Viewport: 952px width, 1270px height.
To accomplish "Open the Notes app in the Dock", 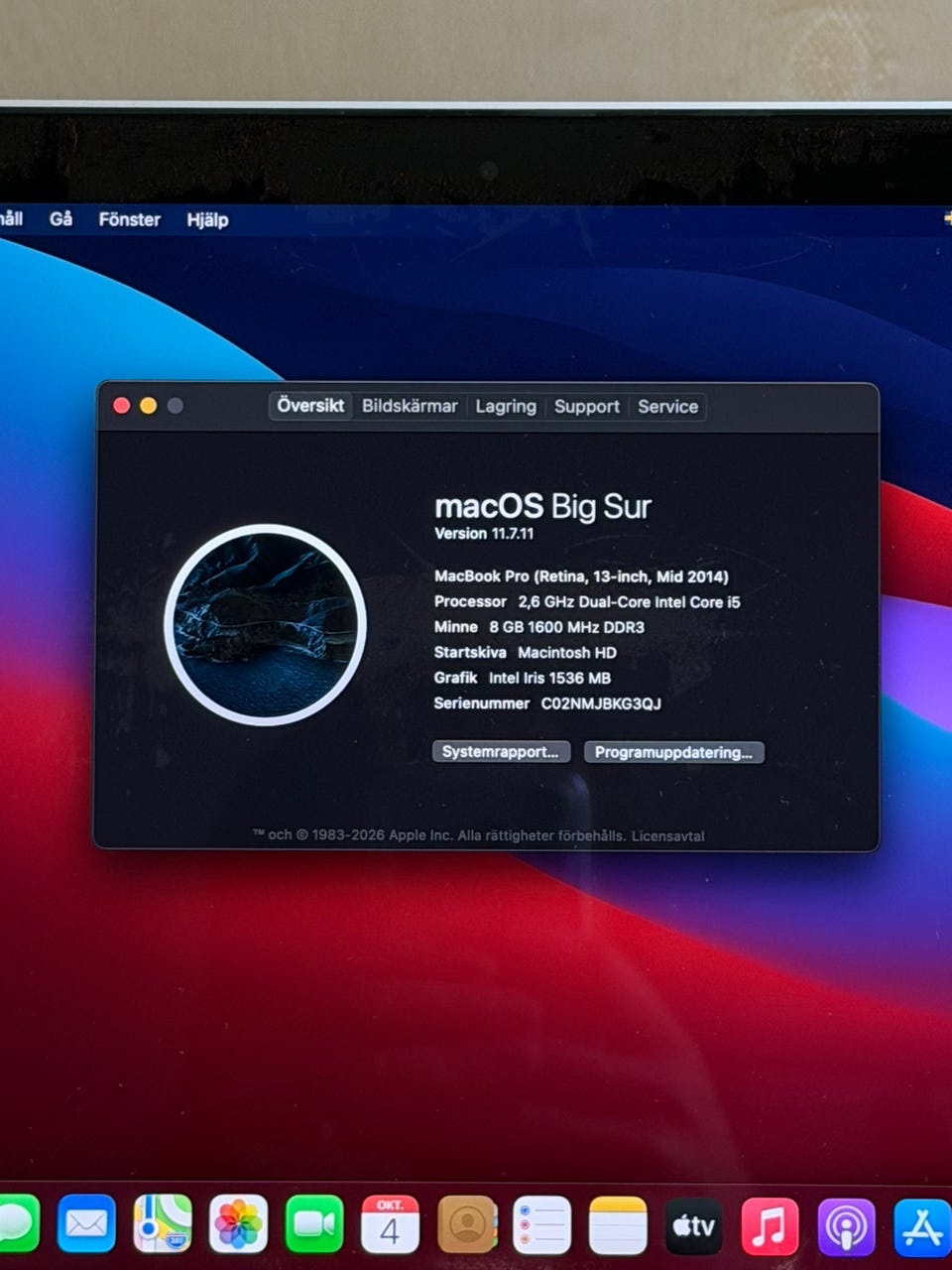I will [x=618, y=1224].
